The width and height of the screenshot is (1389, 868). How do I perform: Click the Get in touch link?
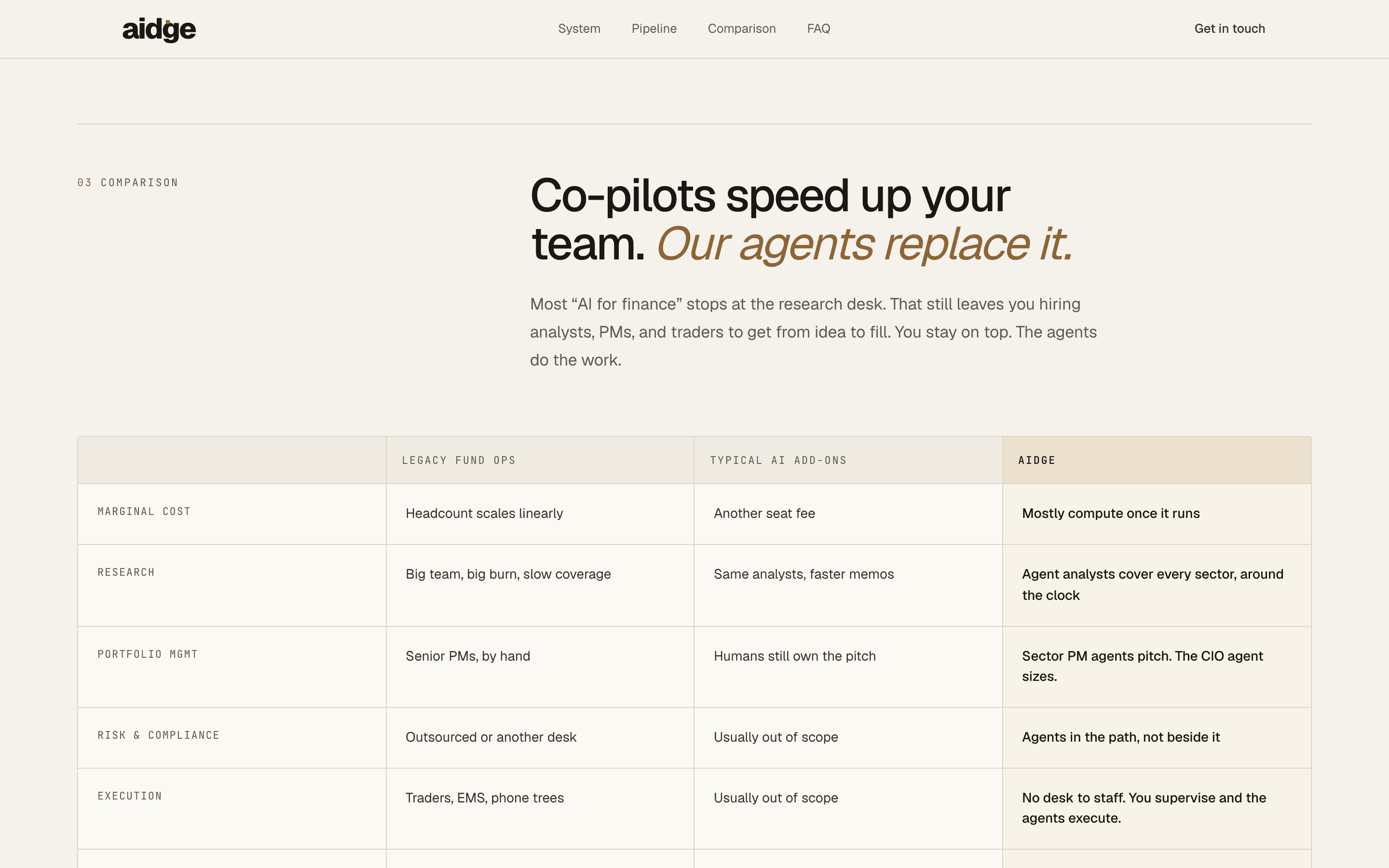(x=1229, y=29)
